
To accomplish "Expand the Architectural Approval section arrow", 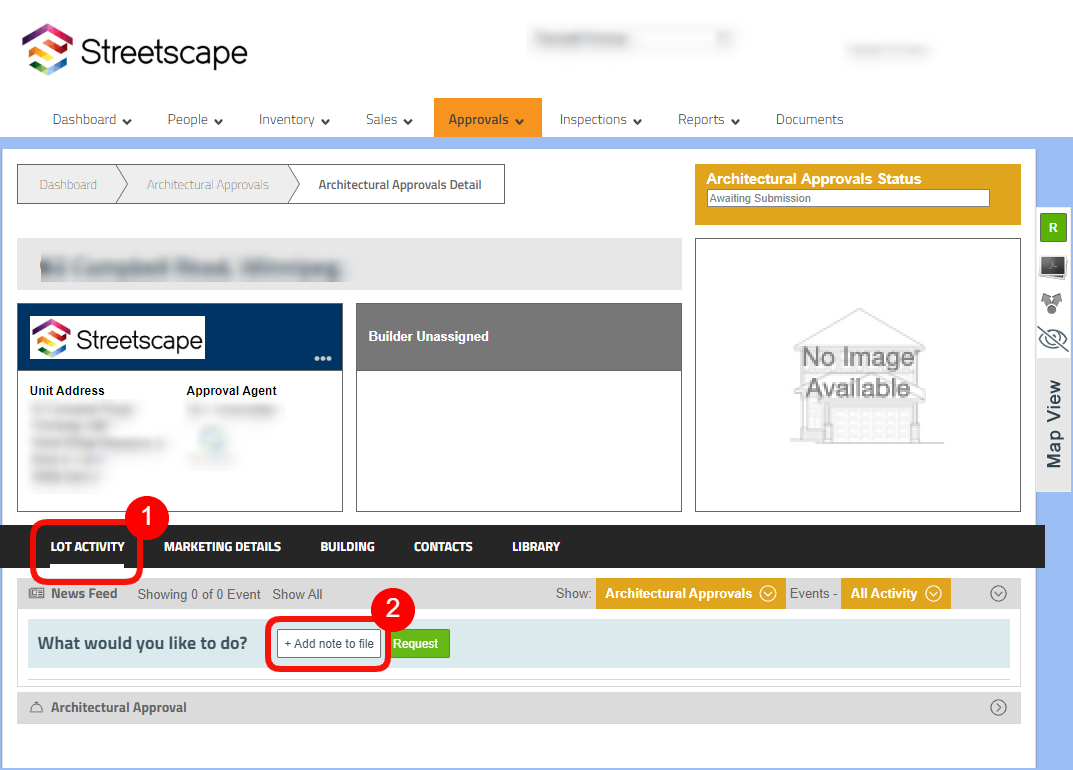I will pyautogui.click(x=998, y=707).
